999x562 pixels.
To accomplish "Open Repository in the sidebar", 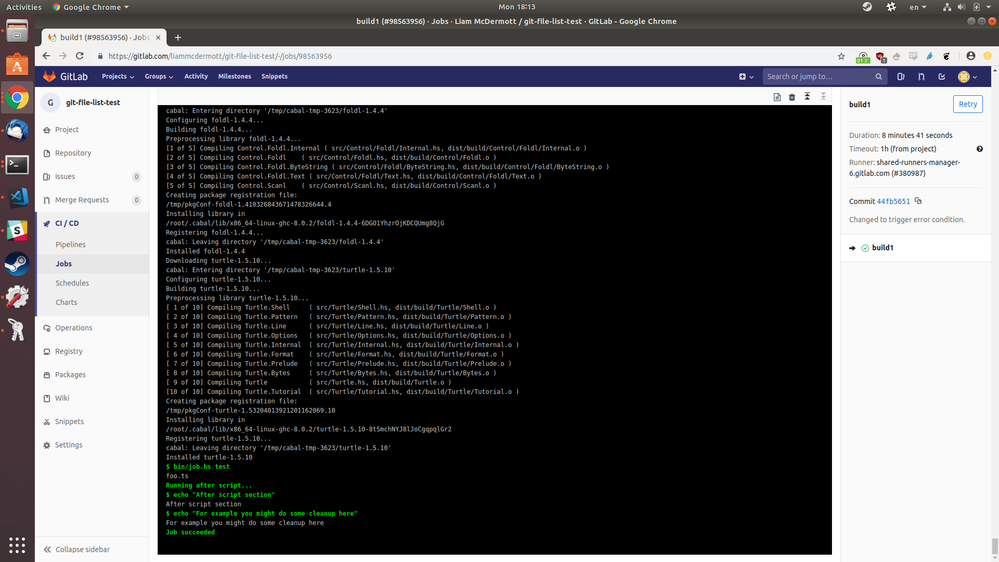I will coord(73,153).
